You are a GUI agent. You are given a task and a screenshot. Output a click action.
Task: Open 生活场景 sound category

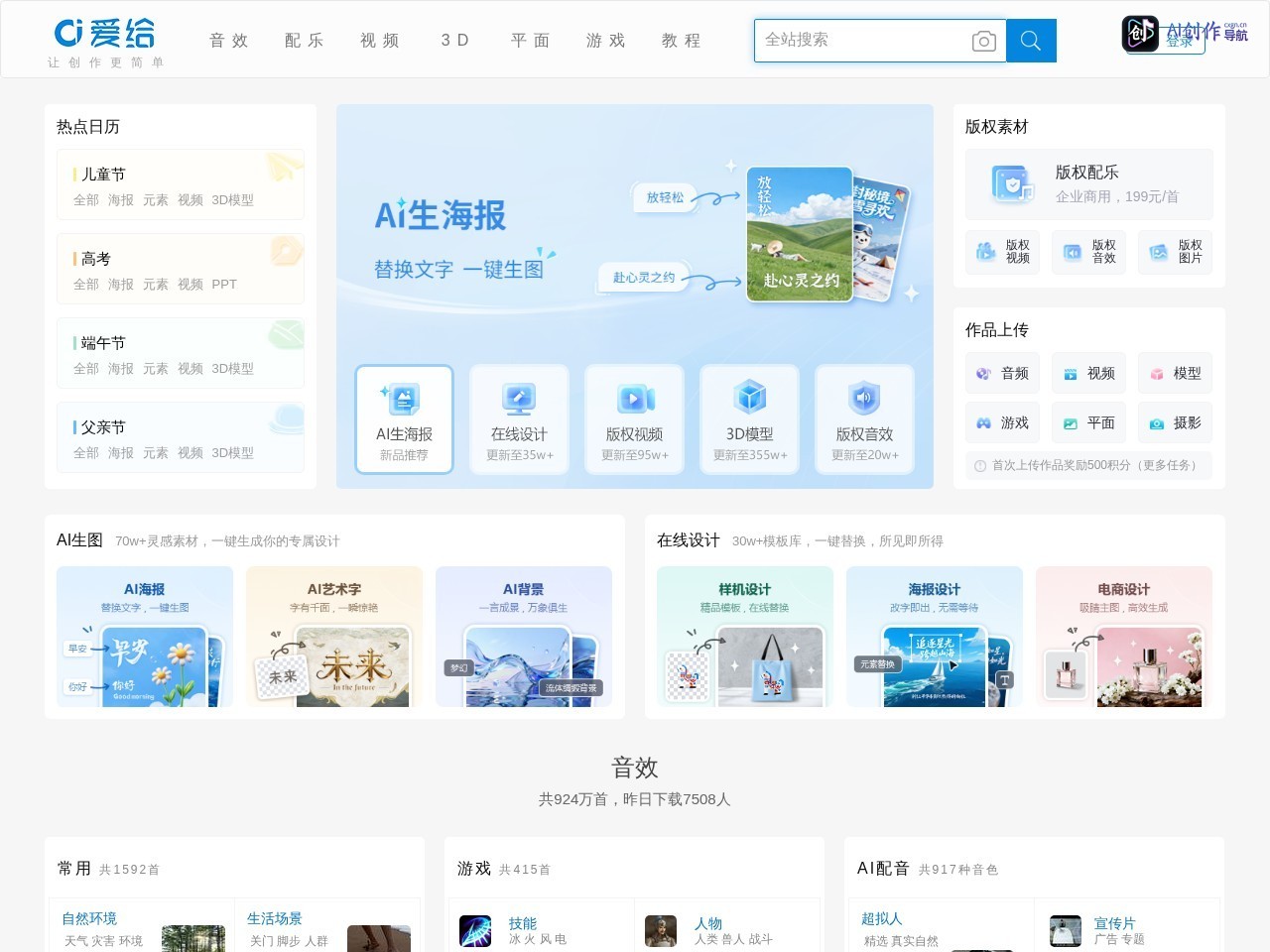275,918
